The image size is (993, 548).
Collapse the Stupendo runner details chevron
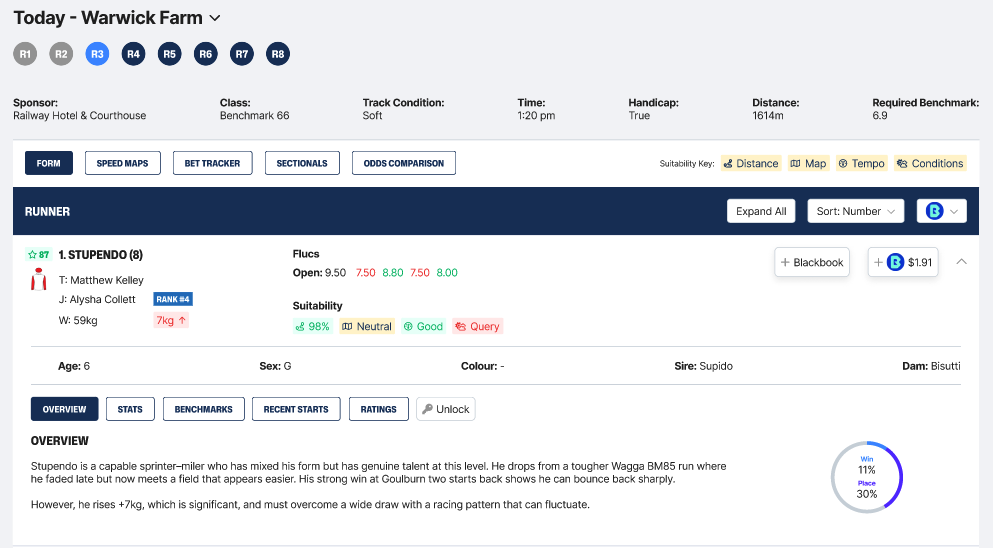pyautogui.click(x=961, y=262)
